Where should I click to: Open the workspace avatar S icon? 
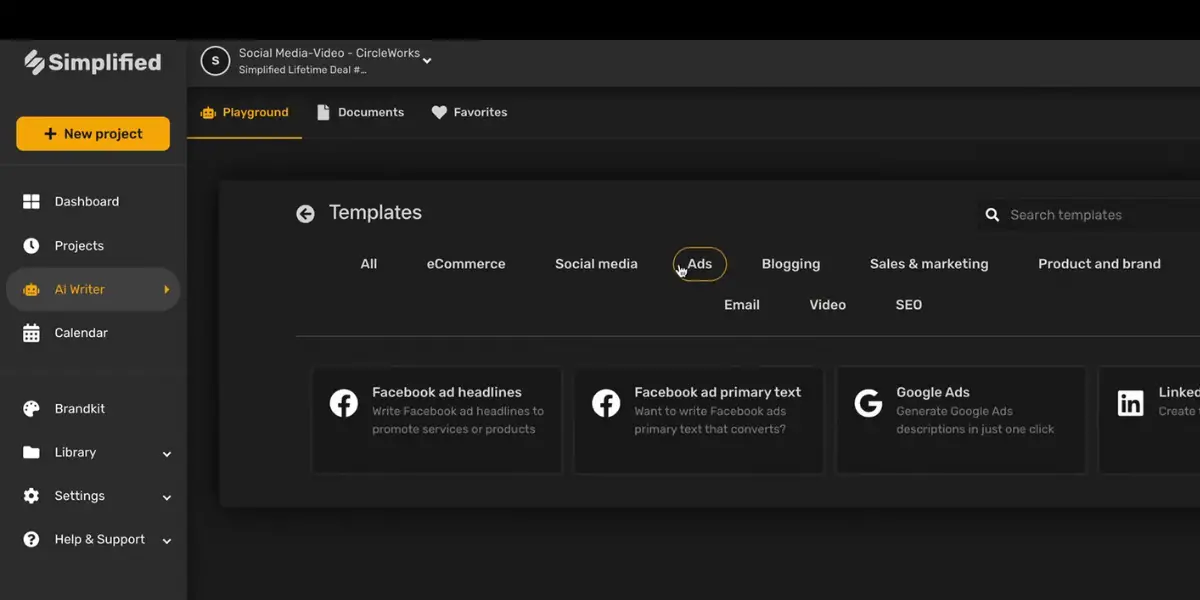(x=215, y=61)
